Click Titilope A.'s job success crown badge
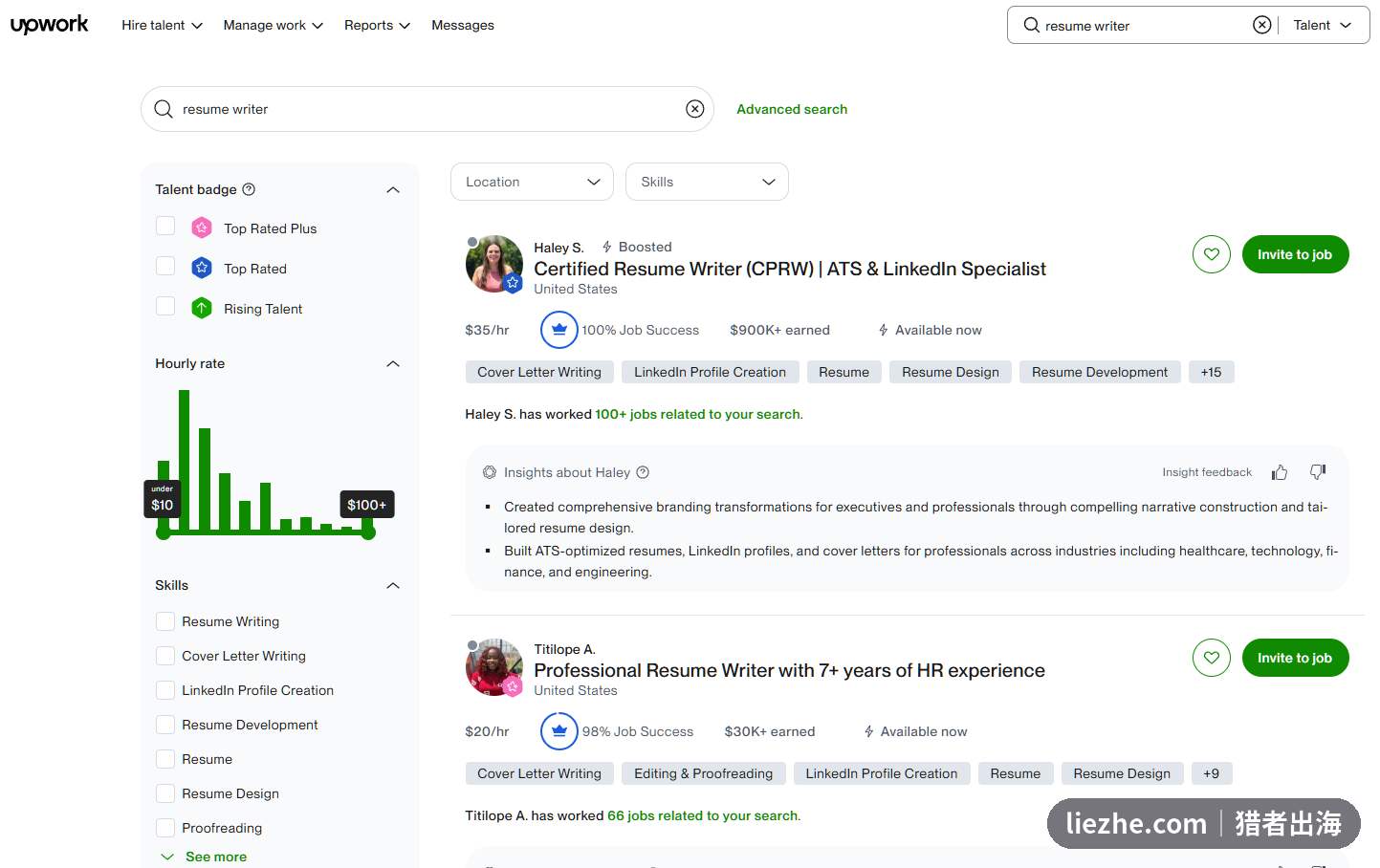 [x=559, y=731]
